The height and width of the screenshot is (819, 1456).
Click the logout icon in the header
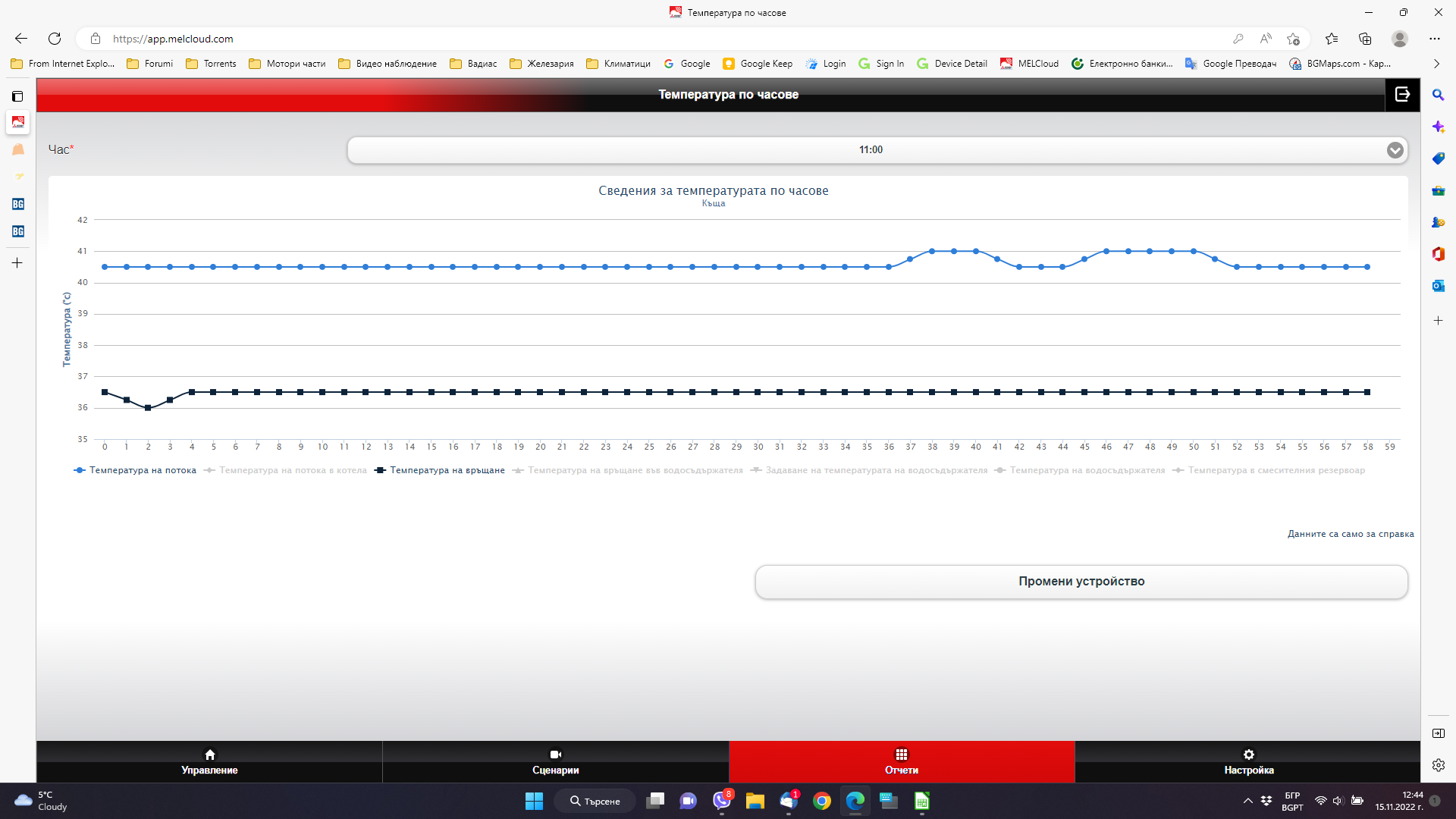pos(1401,94)
